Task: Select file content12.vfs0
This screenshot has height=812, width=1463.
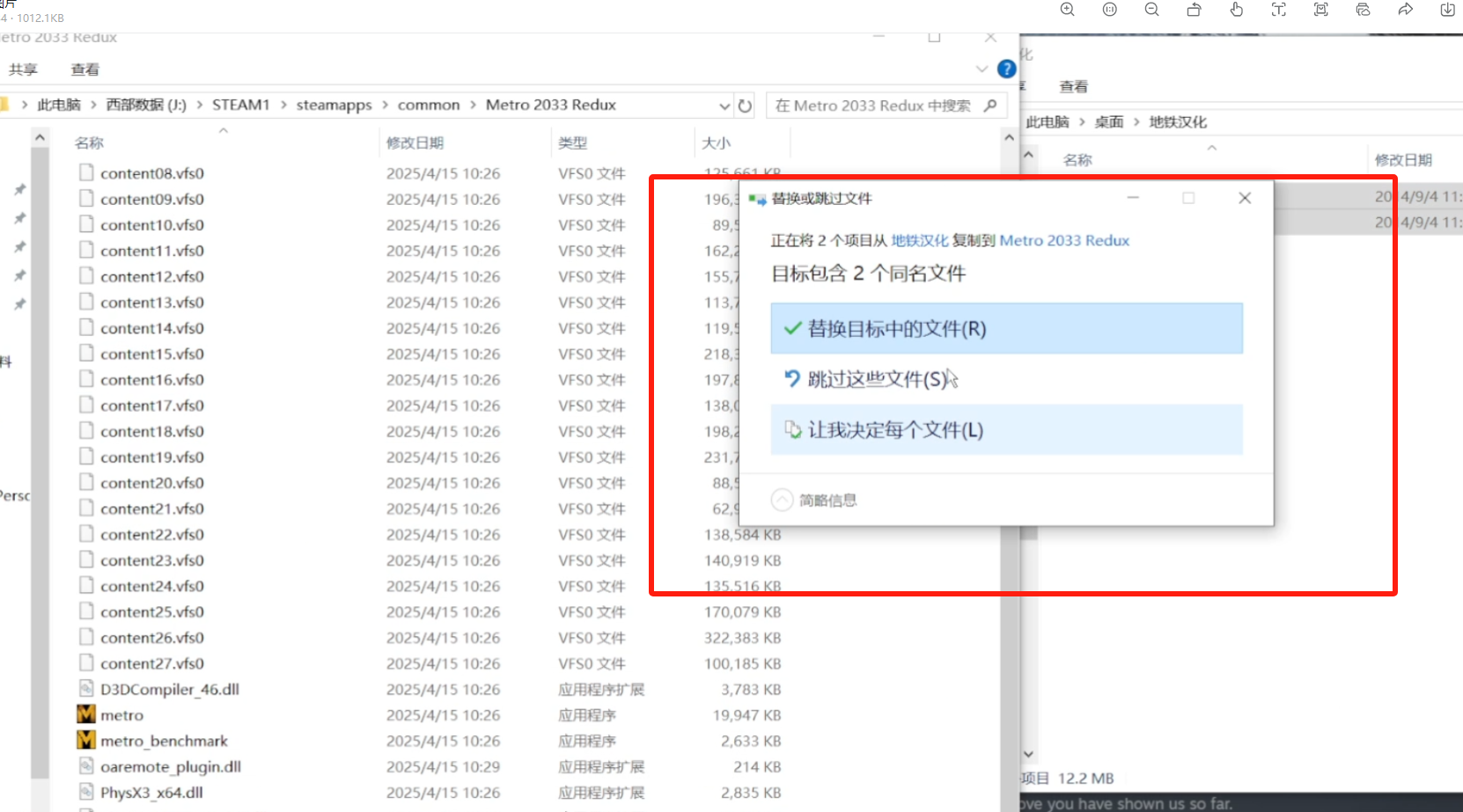Action: click(x=152, y=276)
